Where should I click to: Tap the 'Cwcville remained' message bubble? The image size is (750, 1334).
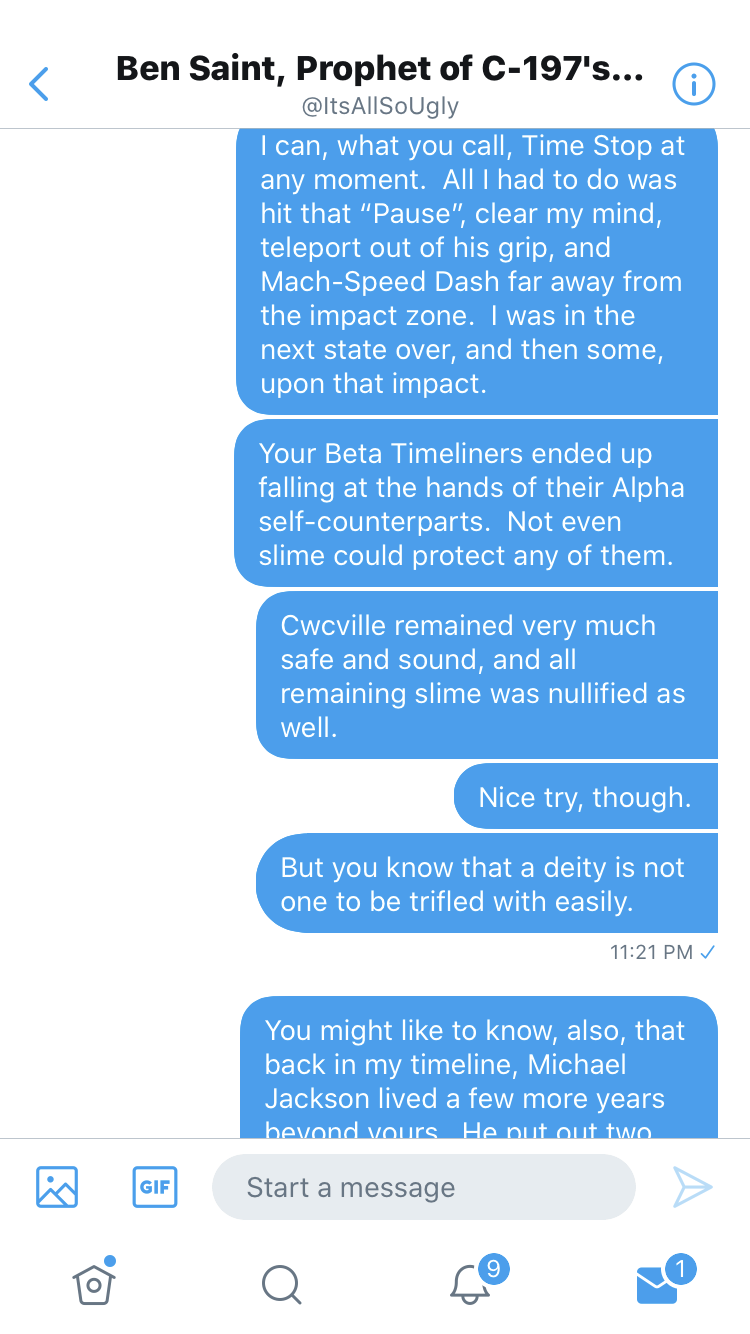(486, 676)
